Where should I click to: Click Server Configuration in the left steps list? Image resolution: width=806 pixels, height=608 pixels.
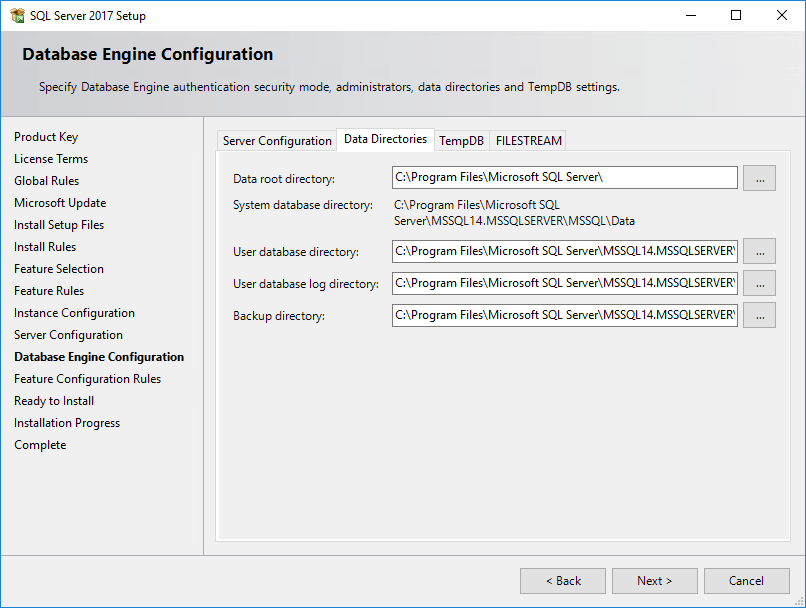click(x=68, y=335)
